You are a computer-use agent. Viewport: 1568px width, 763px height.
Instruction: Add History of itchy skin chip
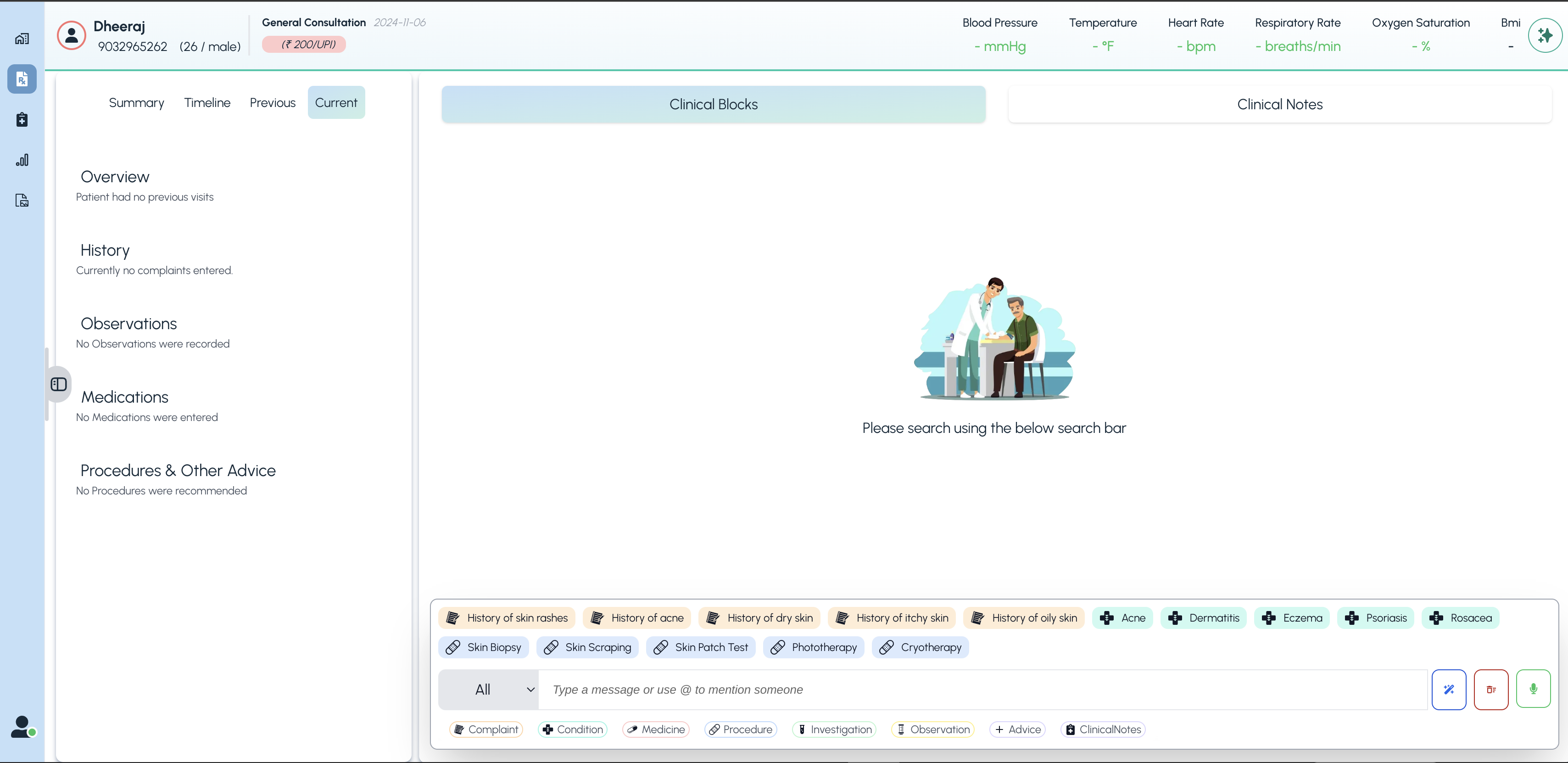click(x=892, y=617)
